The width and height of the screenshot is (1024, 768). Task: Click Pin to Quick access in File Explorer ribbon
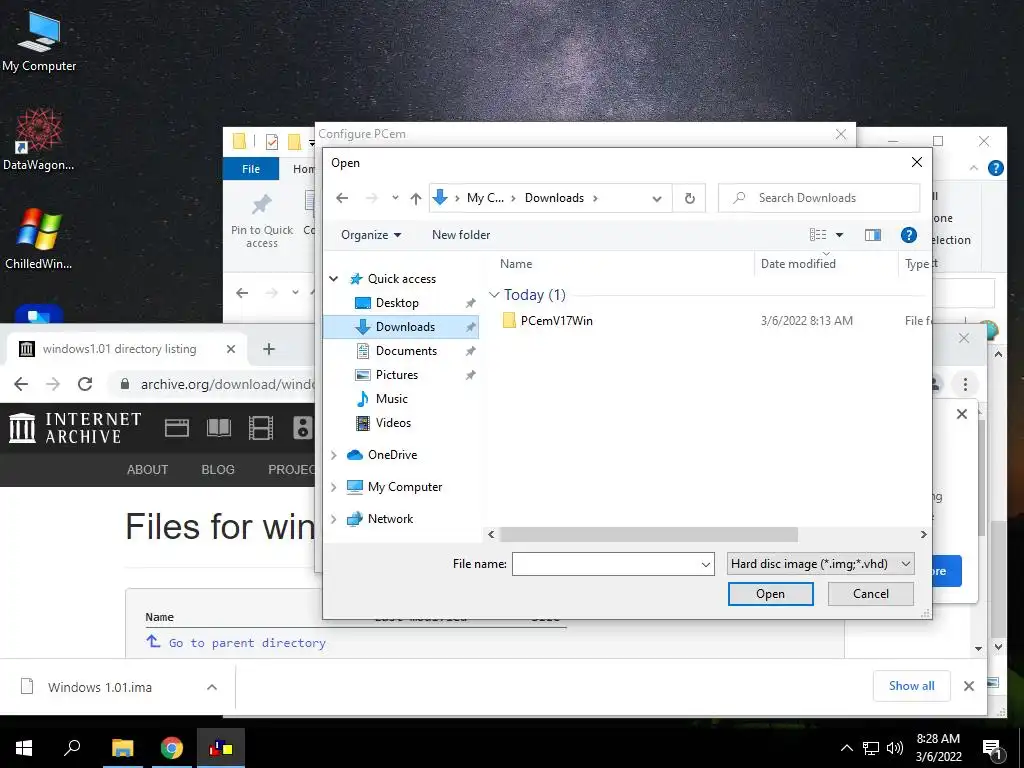pyautogui.click(x=262, y=221)
